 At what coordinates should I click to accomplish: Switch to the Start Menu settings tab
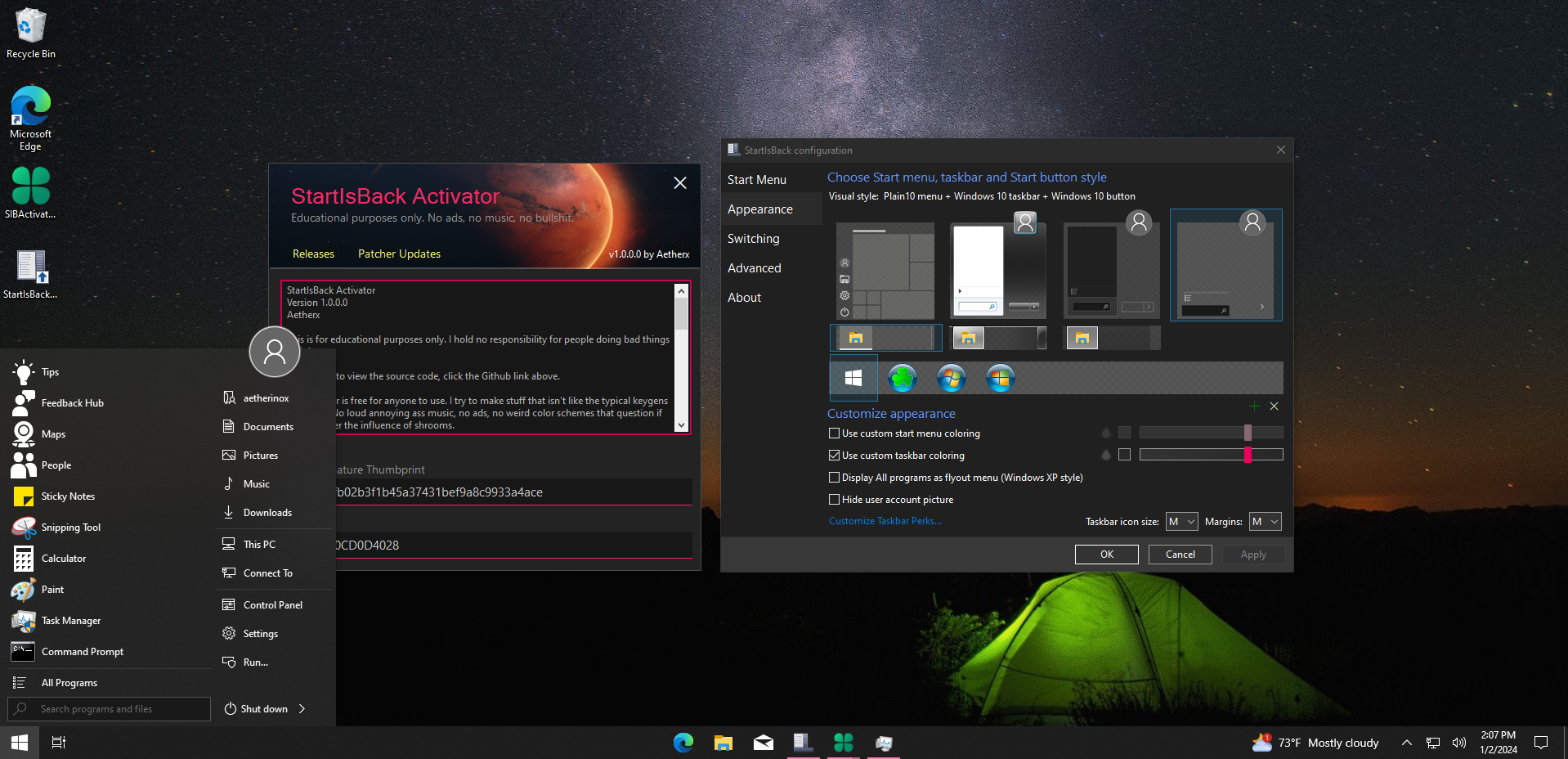pyautogui.click(x=757, y=180)
